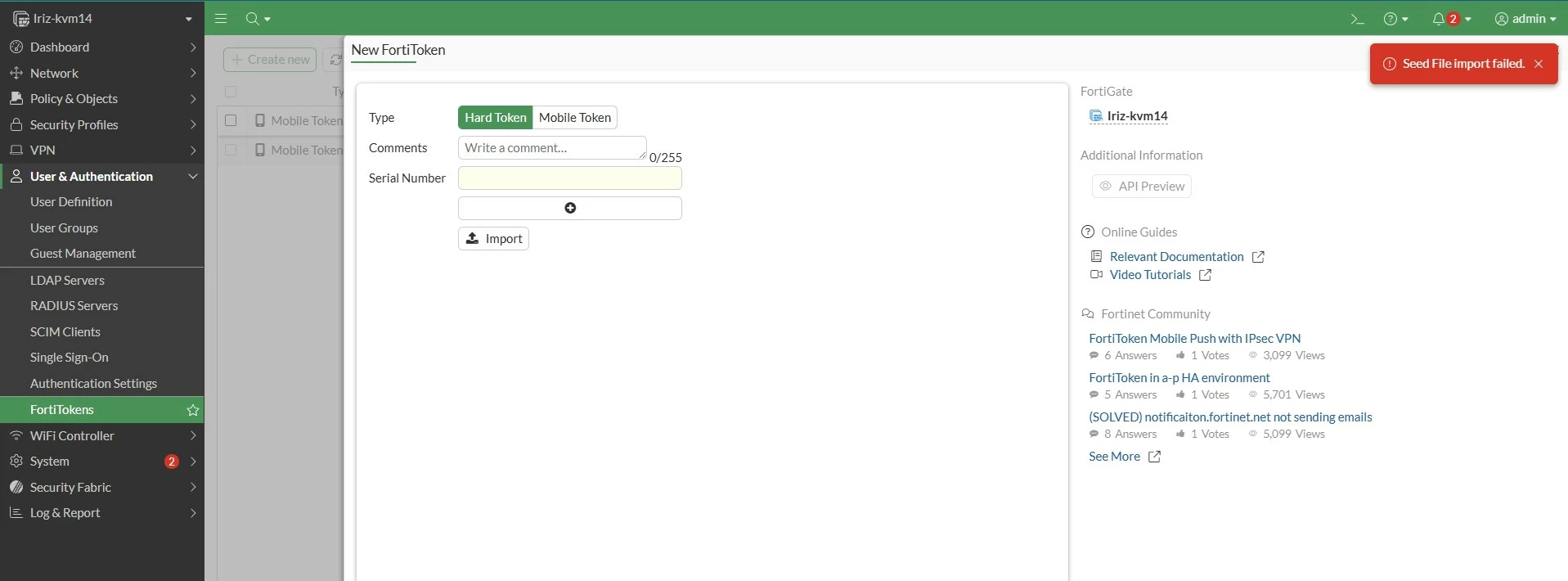This screenshot has height=581, width=1568.
Task: Check the second Mobile Token row checkbox
Action: pyautogui.click(x=231, y=150)
